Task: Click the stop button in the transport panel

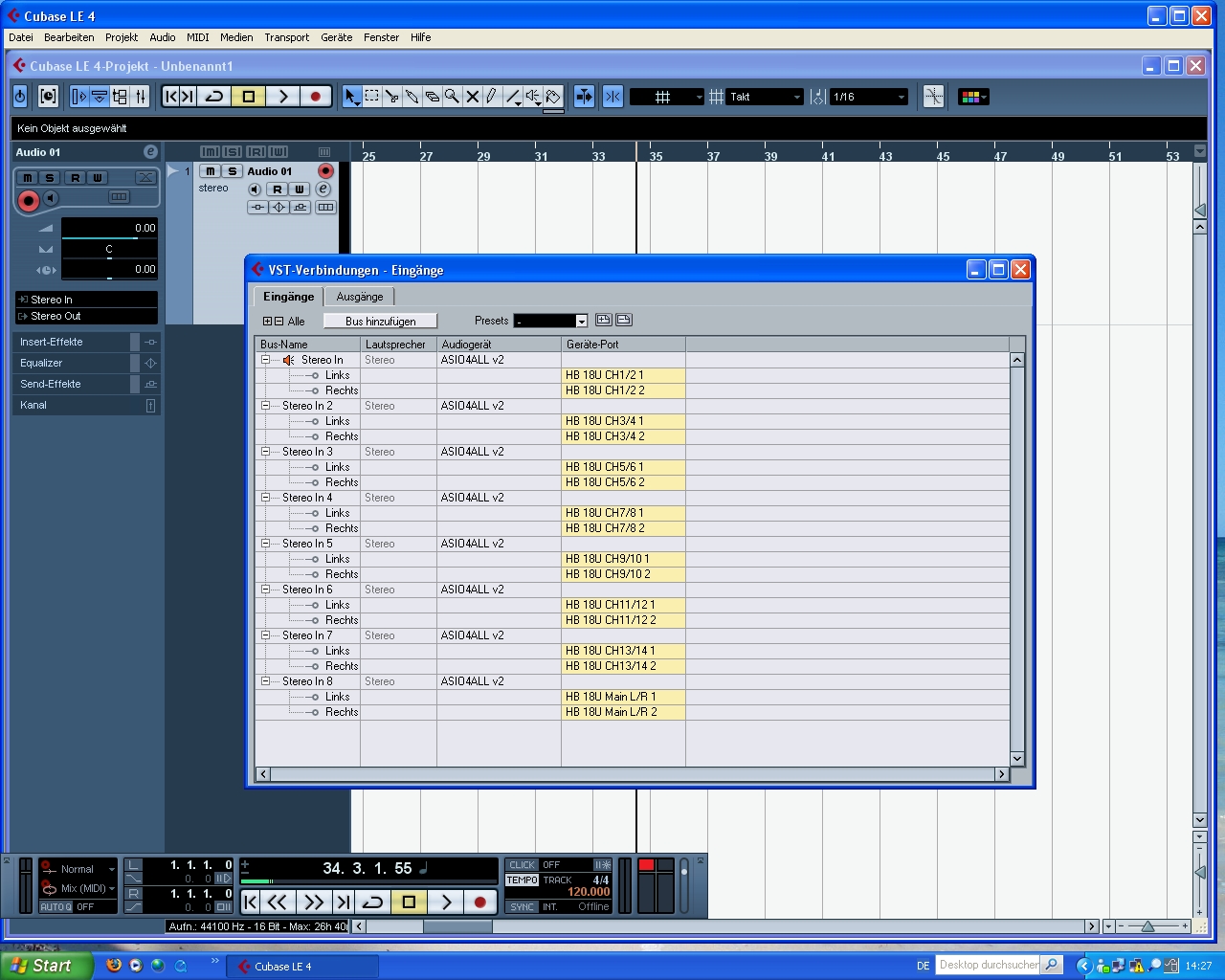Action: click(x=409, y=902)
